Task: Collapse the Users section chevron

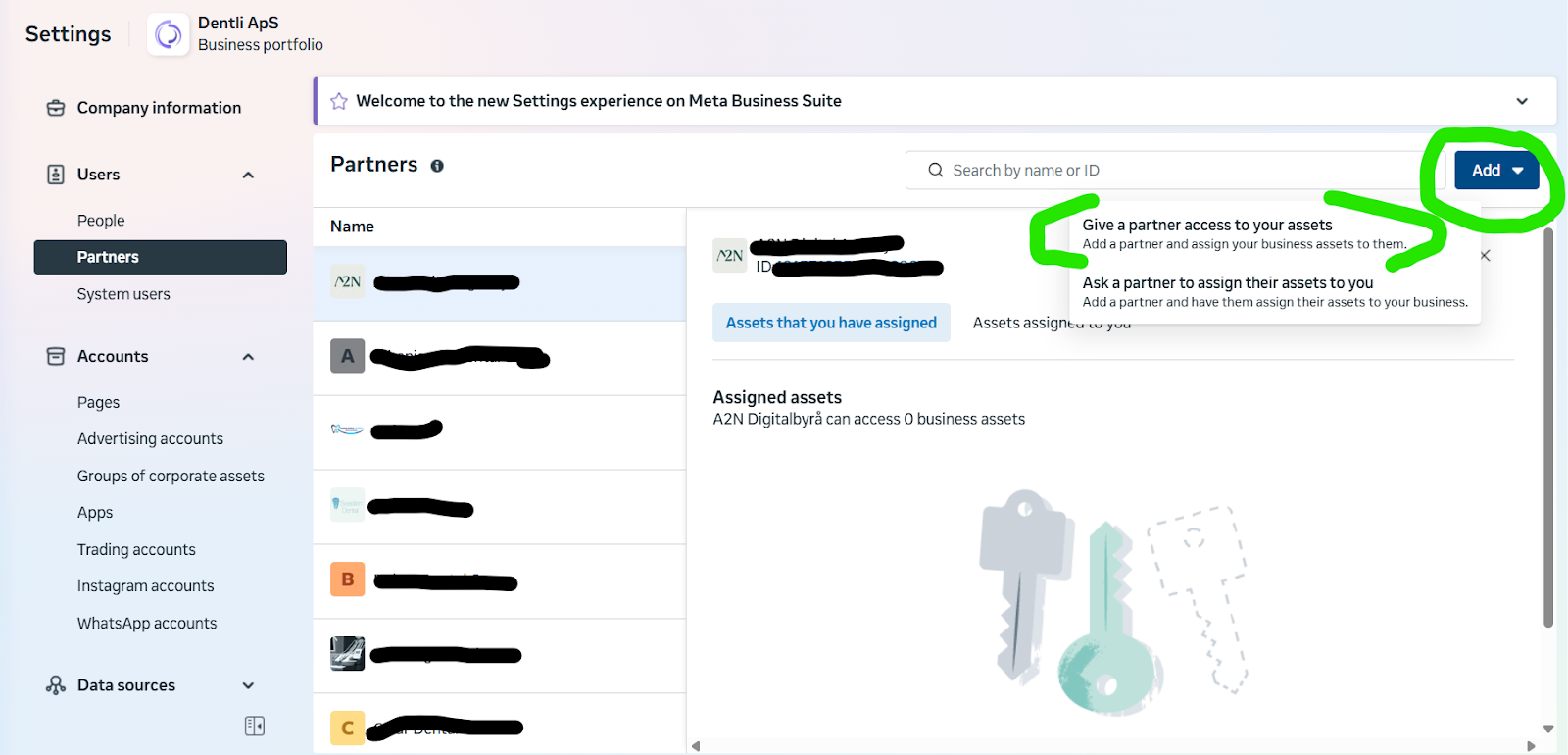Action: point(248,175)
